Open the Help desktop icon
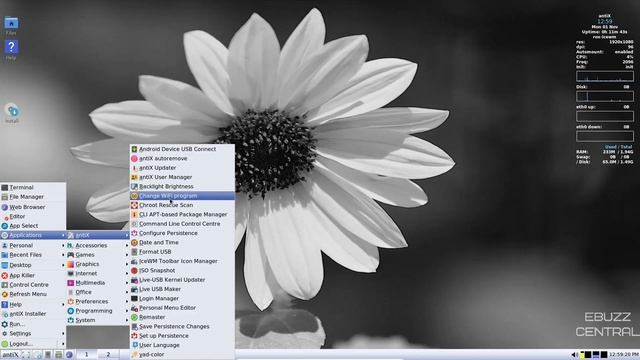The image size is (640, 360). (x=11, y=50)
